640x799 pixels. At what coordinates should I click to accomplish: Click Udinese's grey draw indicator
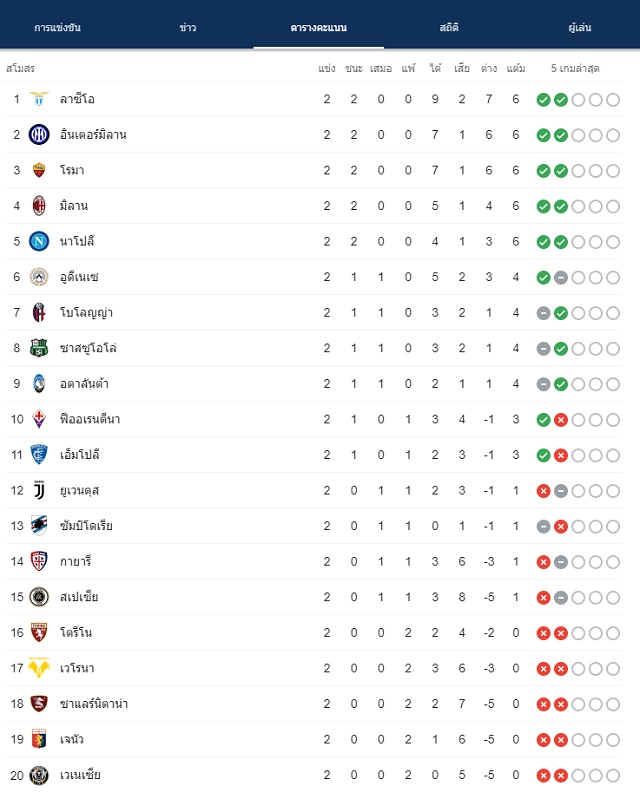coord(561,278)
